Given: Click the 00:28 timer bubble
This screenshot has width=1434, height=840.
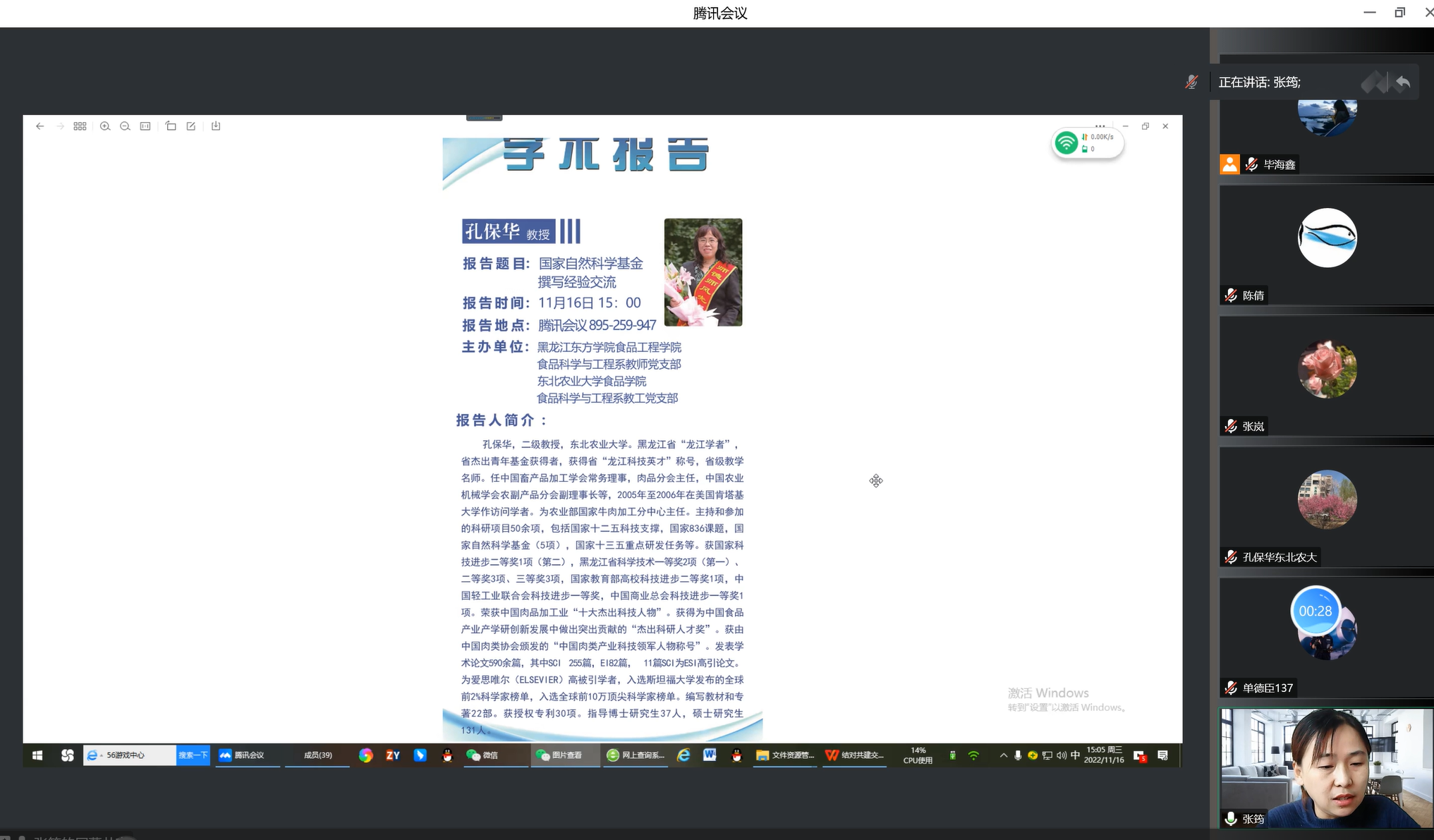Looking at the screenshot, I should tap(1315, 611).
